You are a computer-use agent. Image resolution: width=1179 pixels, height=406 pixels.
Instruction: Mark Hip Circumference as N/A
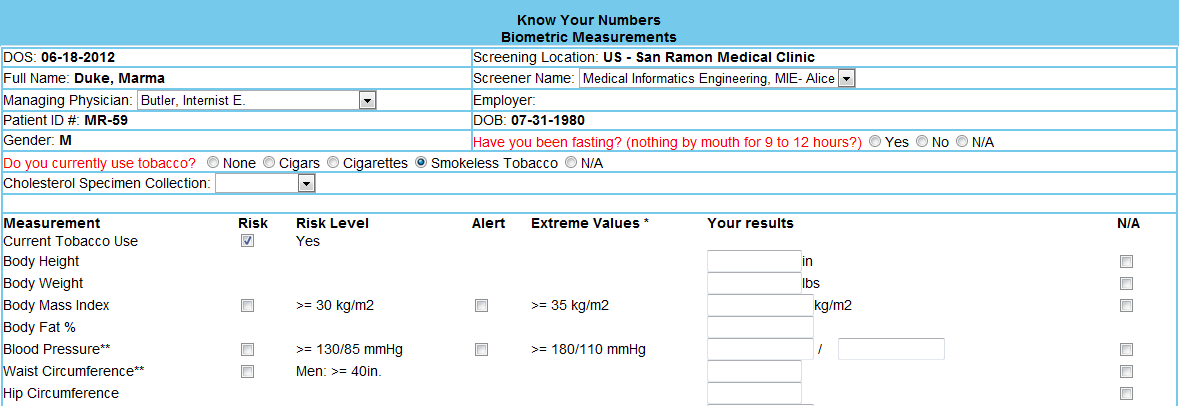pos(1126,394)
